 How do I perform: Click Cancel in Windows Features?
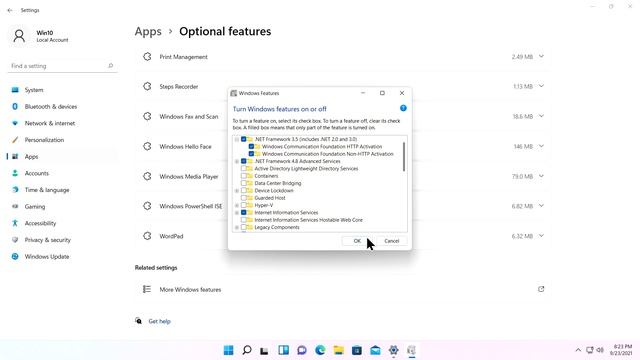(391, 241)
